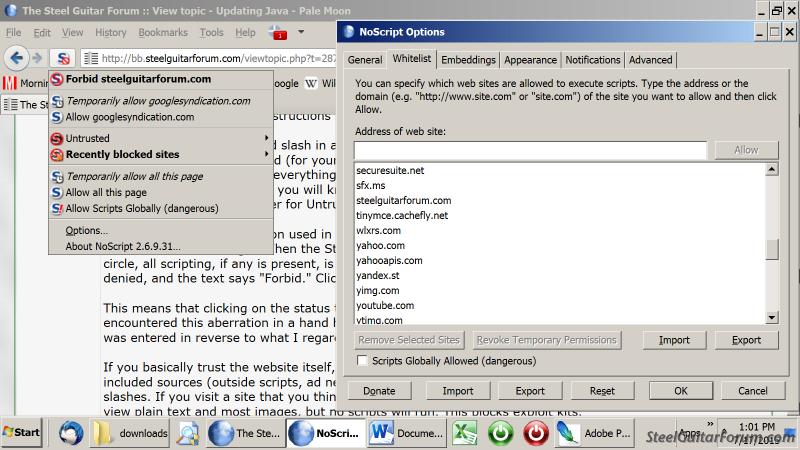Switch to the Appearance tab
Image resolution: width=800 pixels, height=450 pixels.
[530, 60]
